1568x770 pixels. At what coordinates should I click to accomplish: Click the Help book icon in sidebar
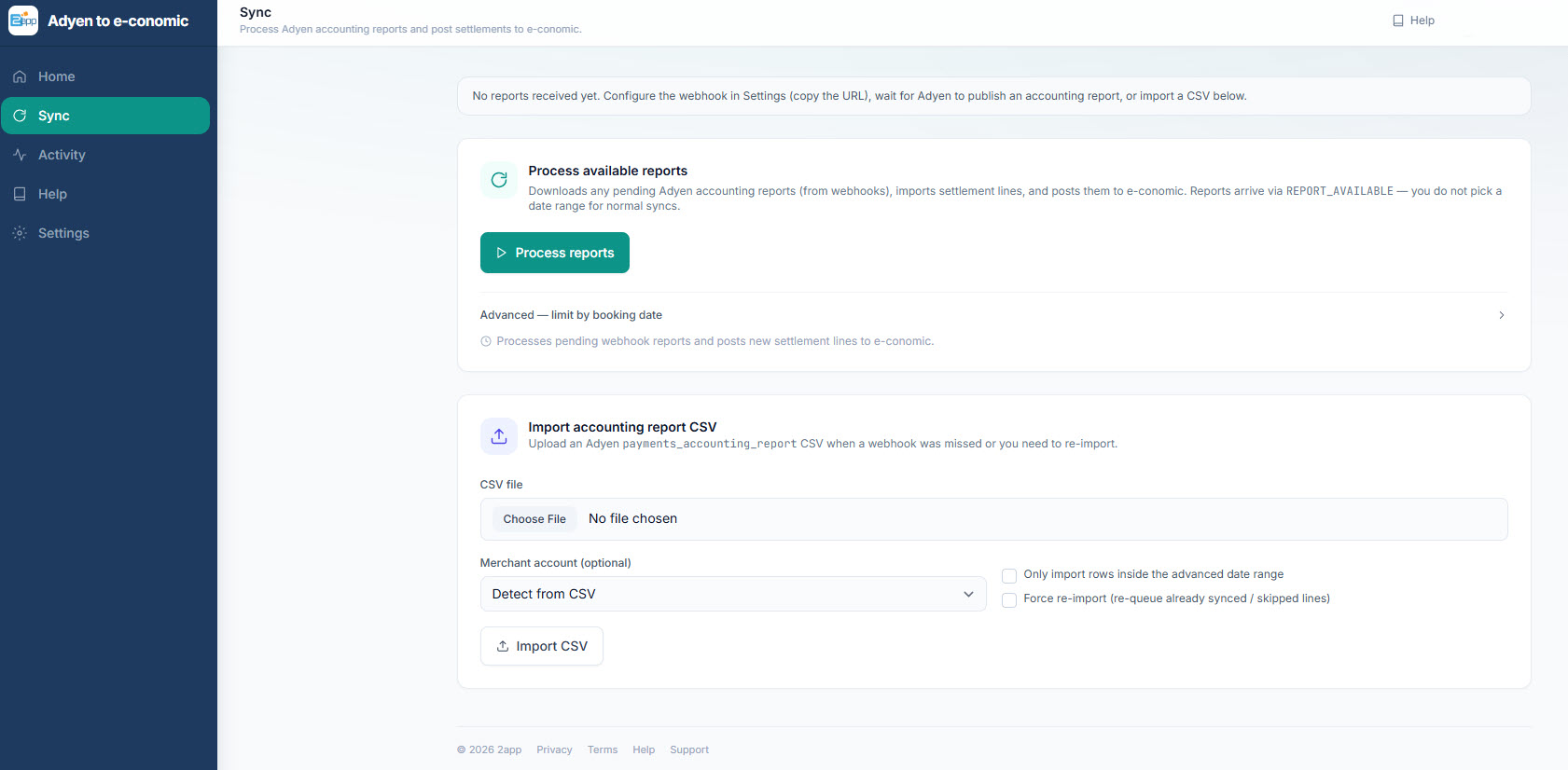coord(20,194)
